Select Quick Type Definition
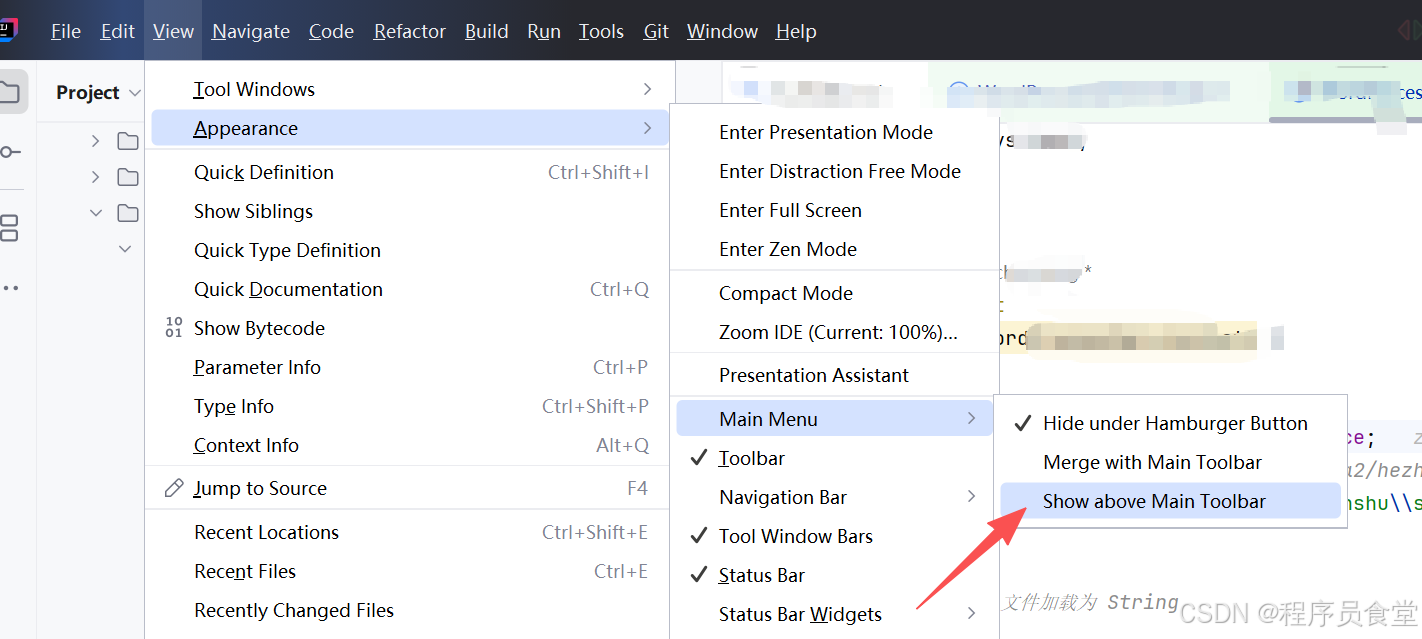Screen dimensions: 1422x639 coord(410,250)
